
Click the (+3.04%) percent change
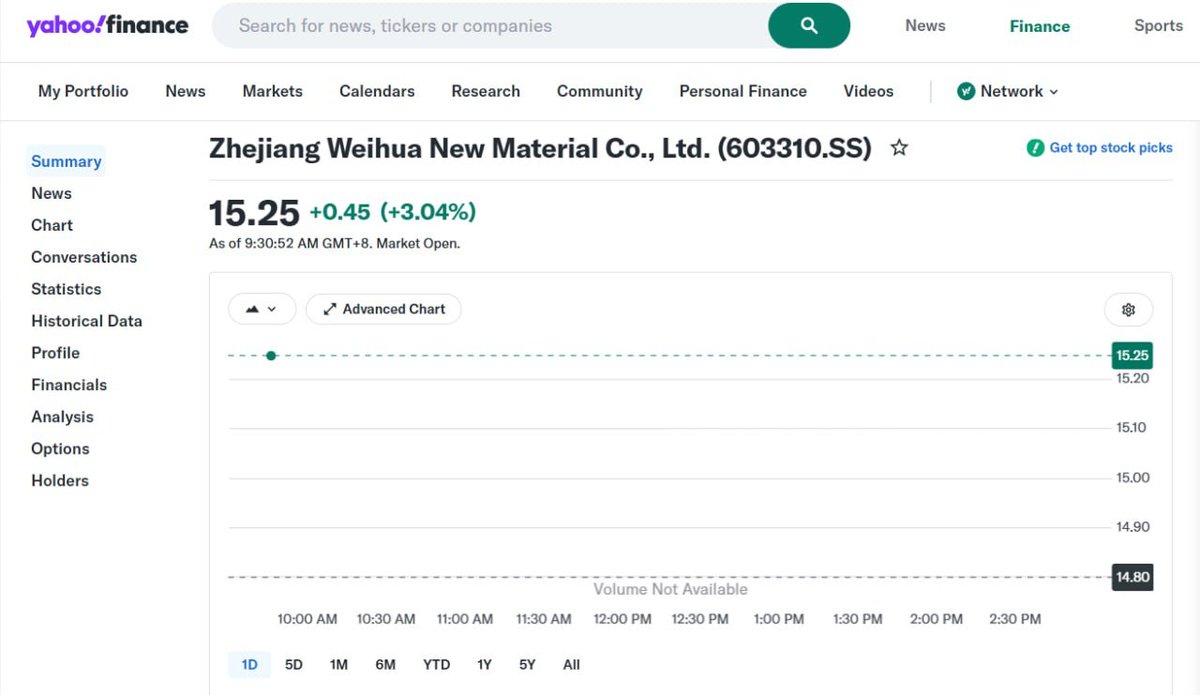click(428, 212)
